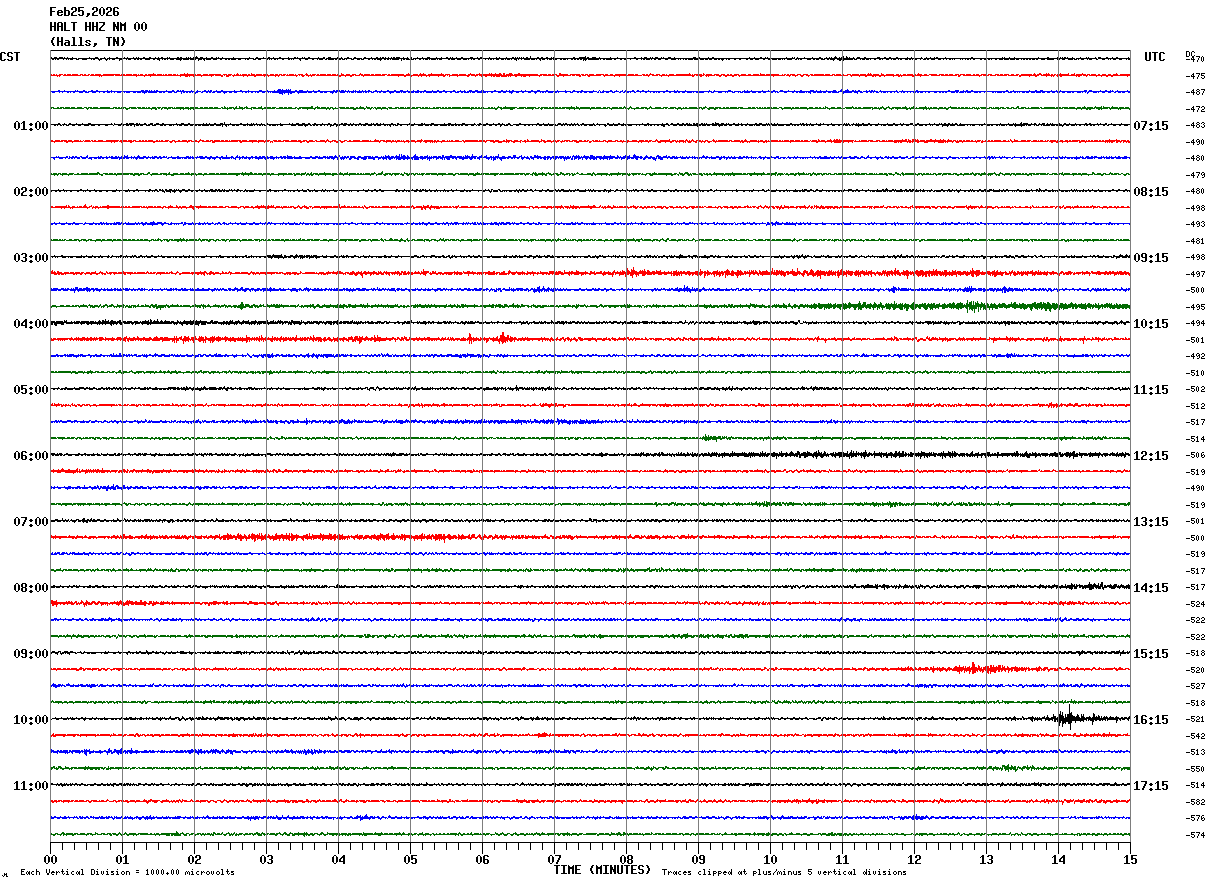Viewport: 1210px width, 886px height.
Task: Click the UTC timezone label
Action: pos(1155,57)
